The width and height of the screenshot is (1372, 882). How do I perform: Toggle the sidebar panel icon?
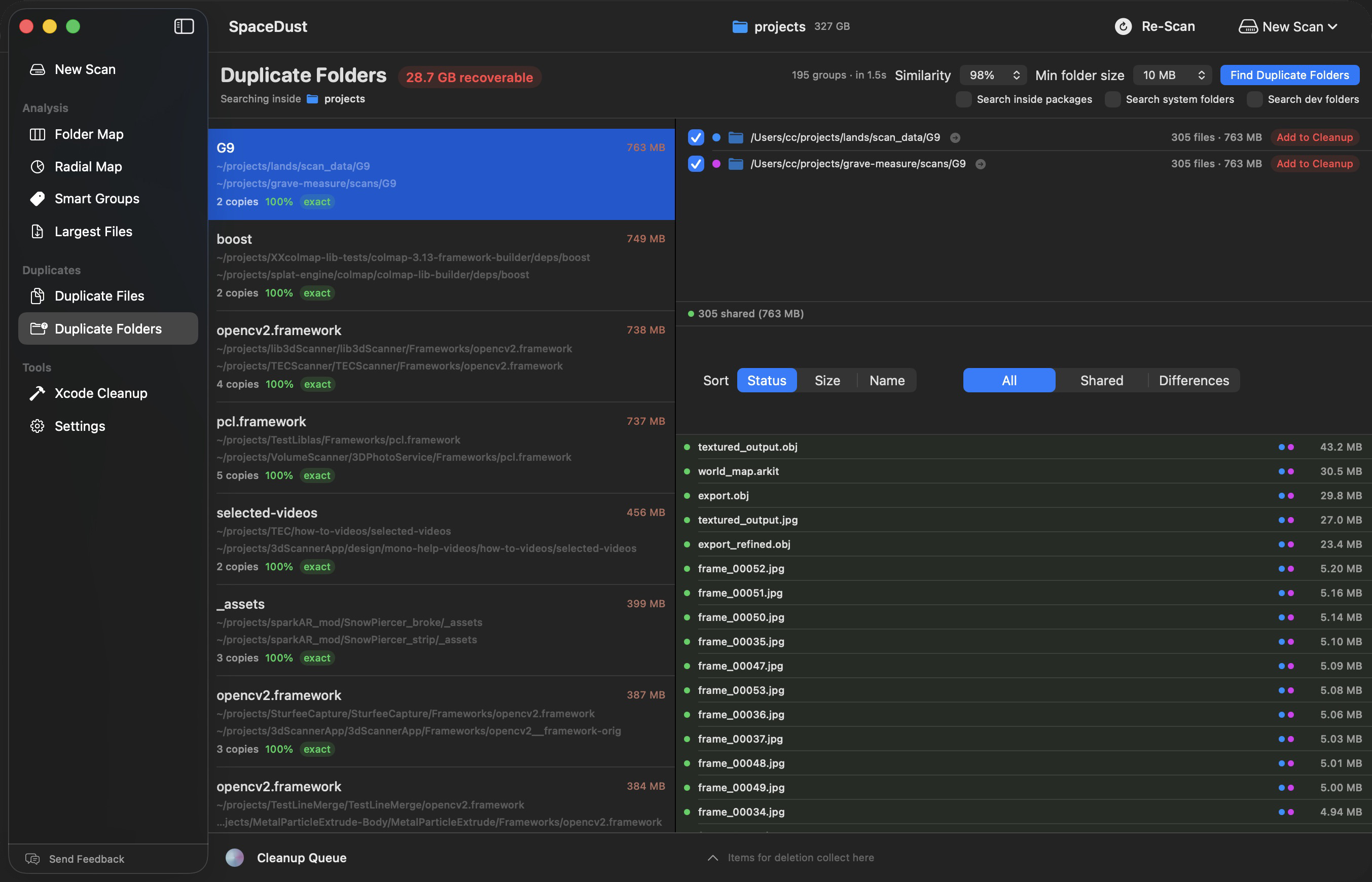[184, 26]
